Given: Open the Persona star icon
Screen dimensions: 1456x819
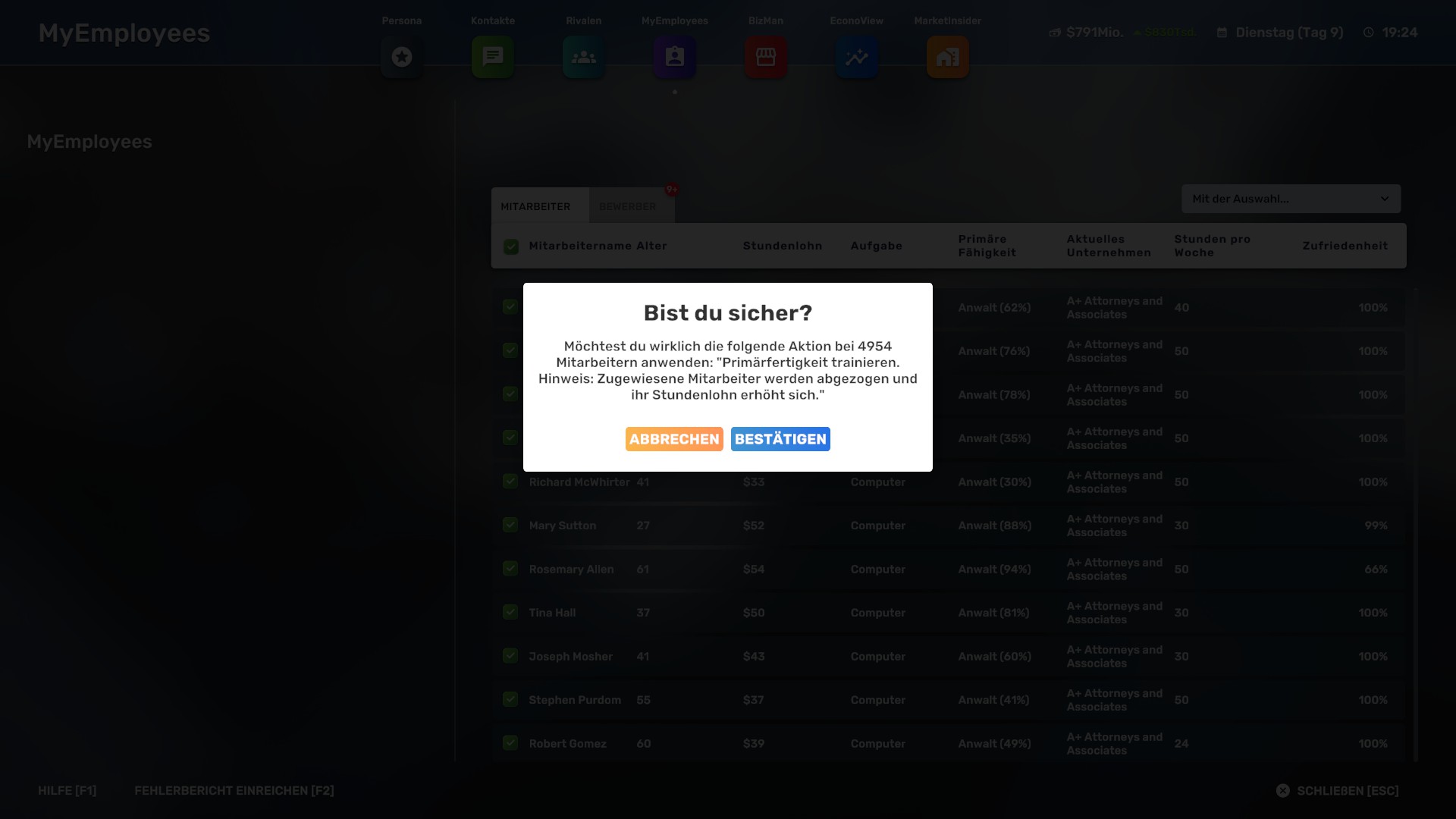Looking at the screenshot, I should click(x=402, y=57).
